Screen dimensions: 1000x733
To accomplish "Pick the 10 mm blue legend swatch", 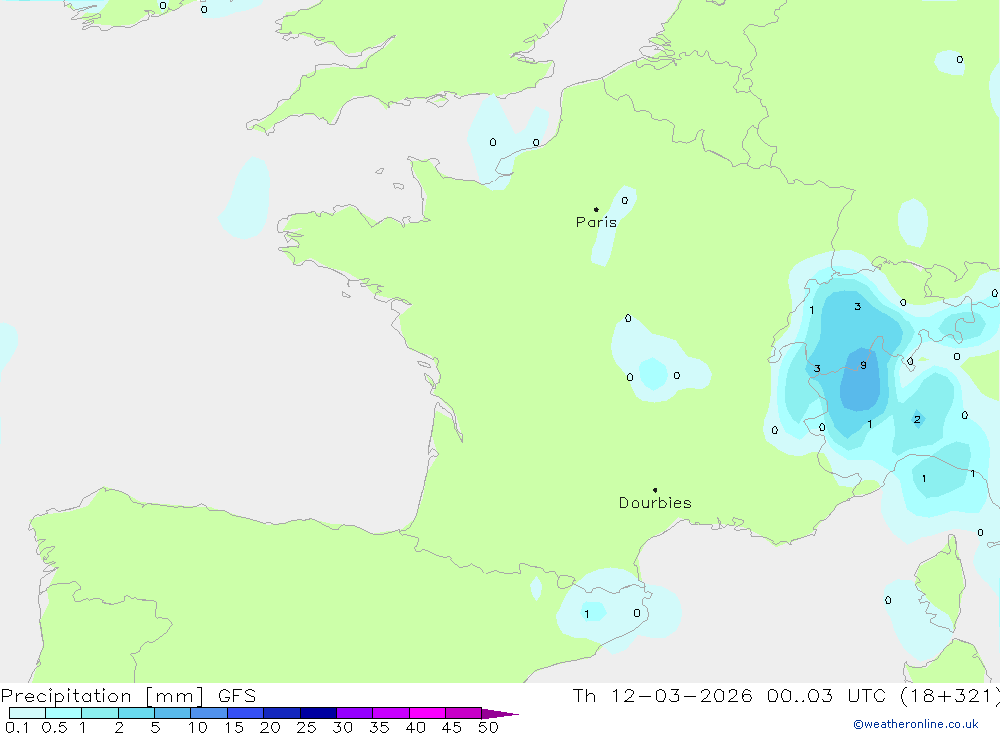I will click(x=209, y=713).
